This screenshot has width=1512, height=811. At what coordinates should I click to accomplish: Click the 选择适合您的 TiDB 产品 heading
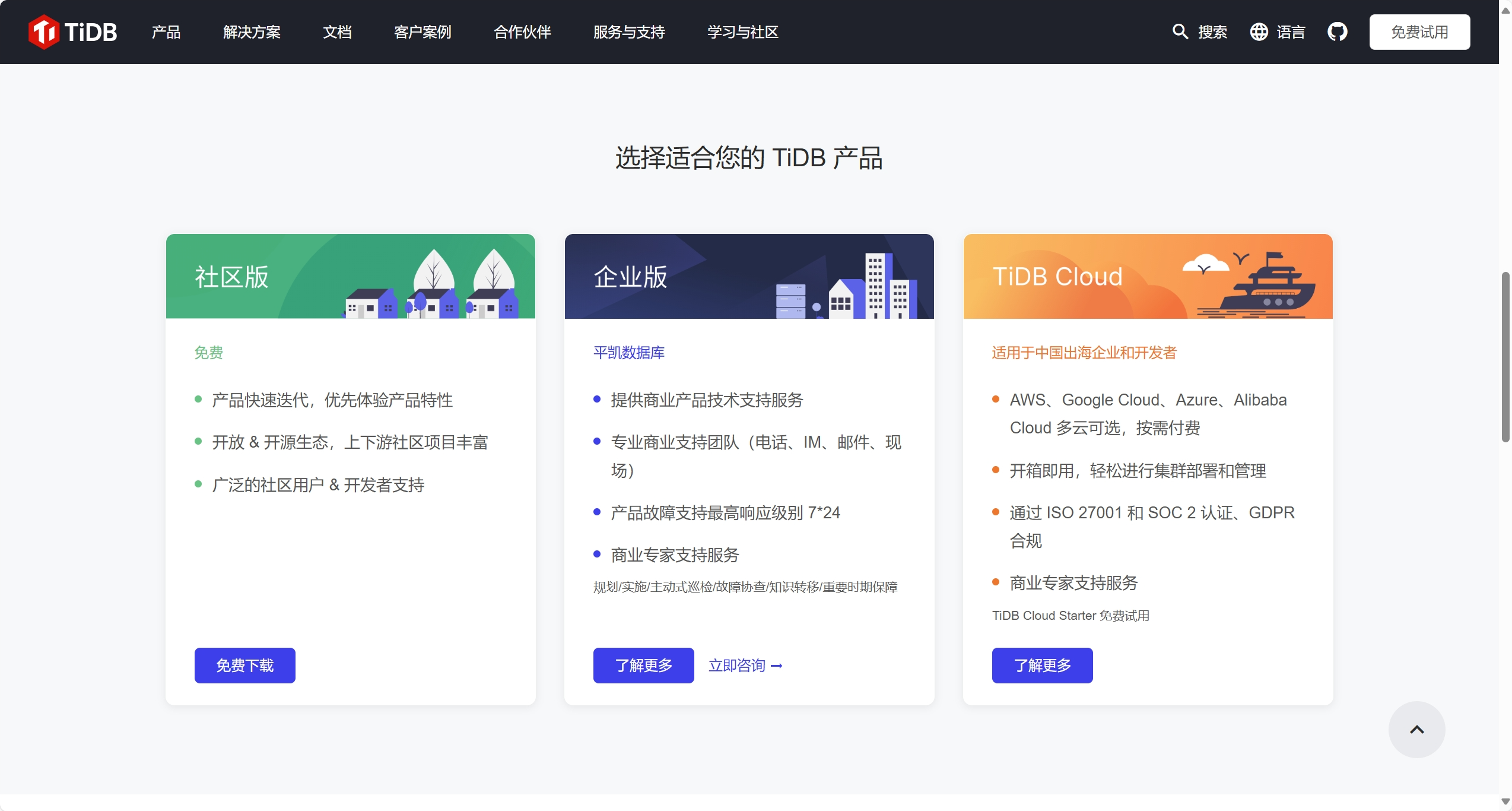[x=749, y=158]
